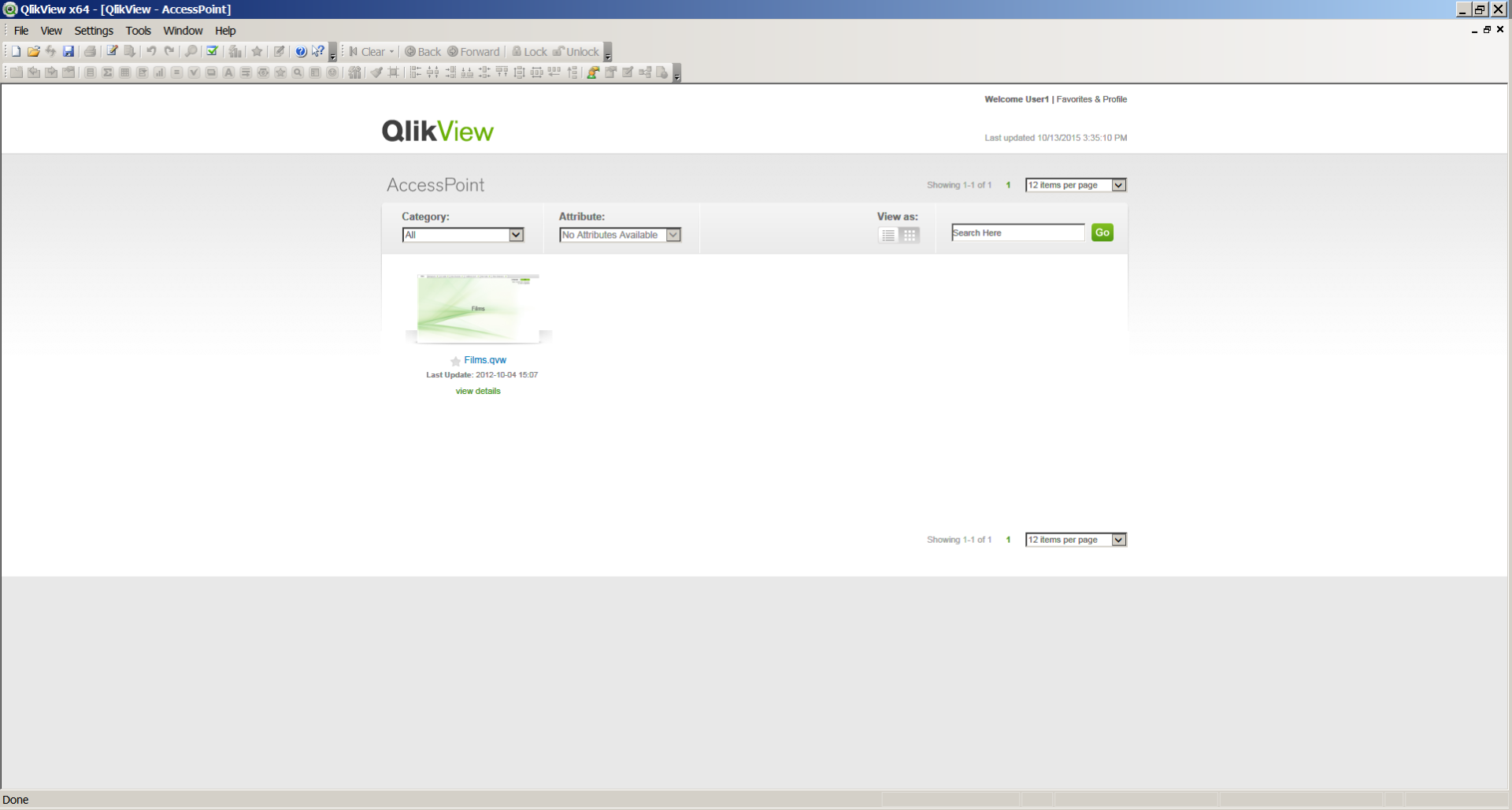Screen dimensions: 1512x810
Task: Click page number 1 in bottom pagination
Action: [1008, 540]
